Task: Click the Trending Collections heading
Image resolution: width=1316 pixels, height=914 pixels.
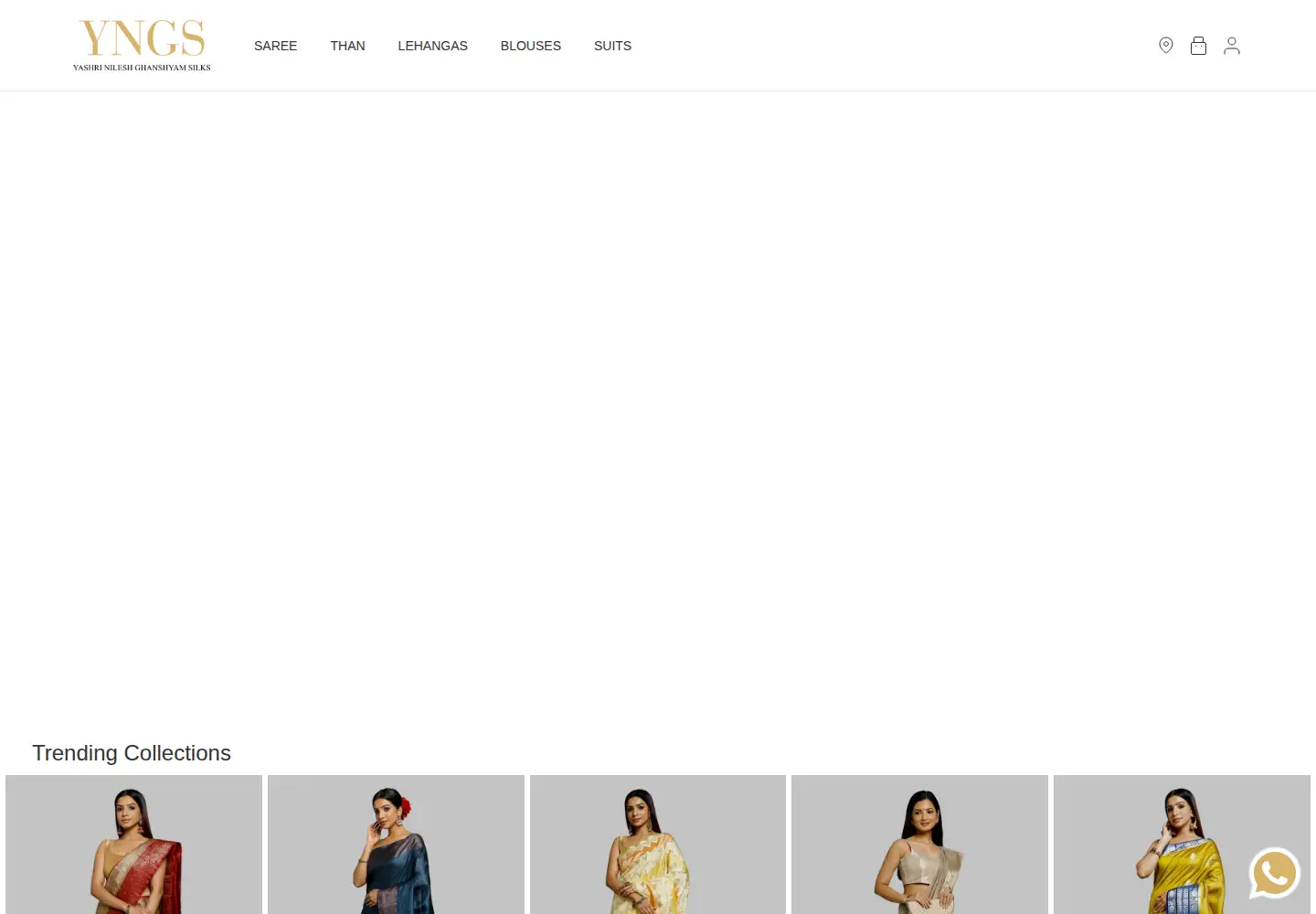Action: 132,753
